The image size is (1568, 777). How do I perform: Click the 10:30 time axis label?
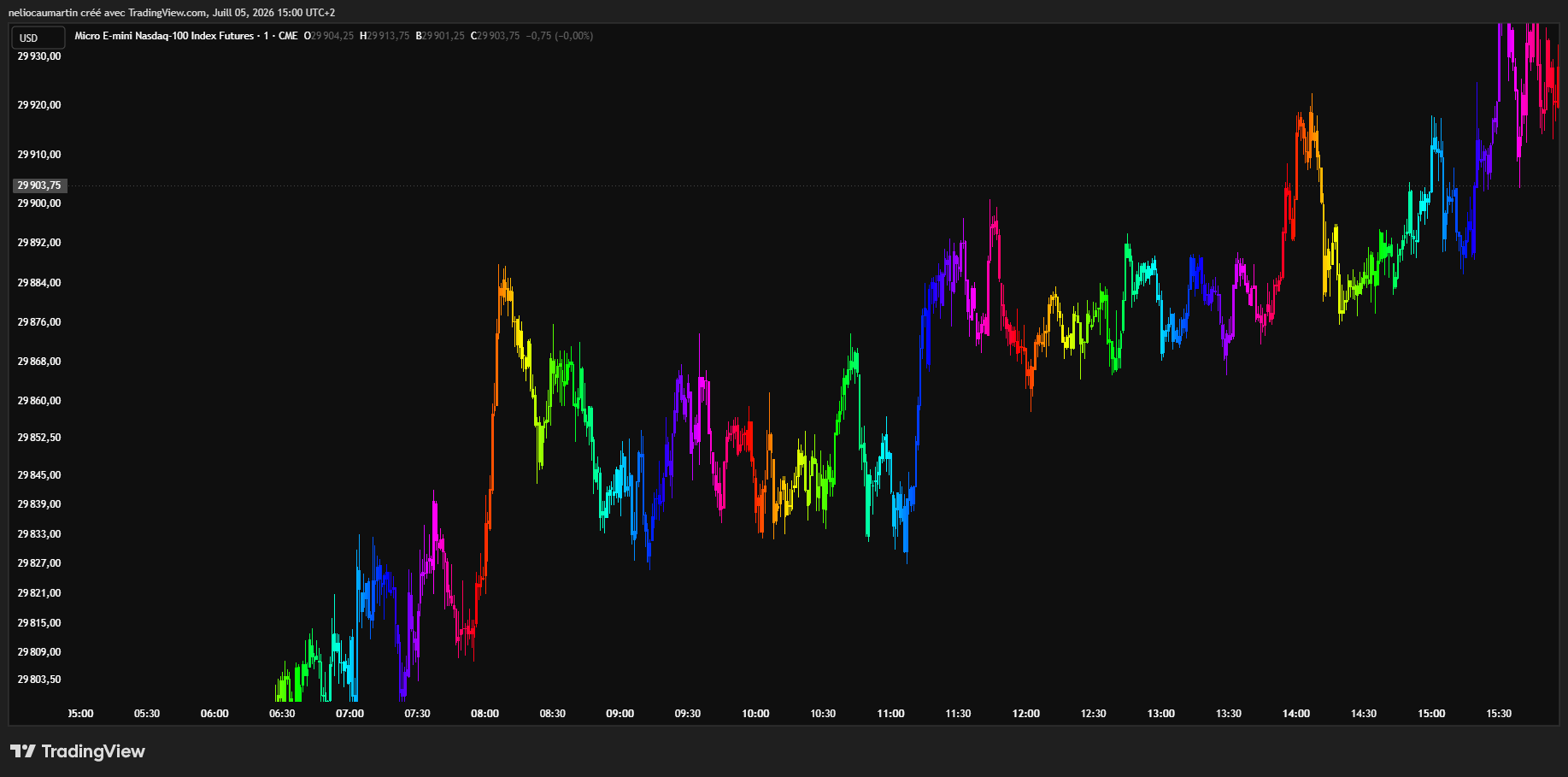823,714
